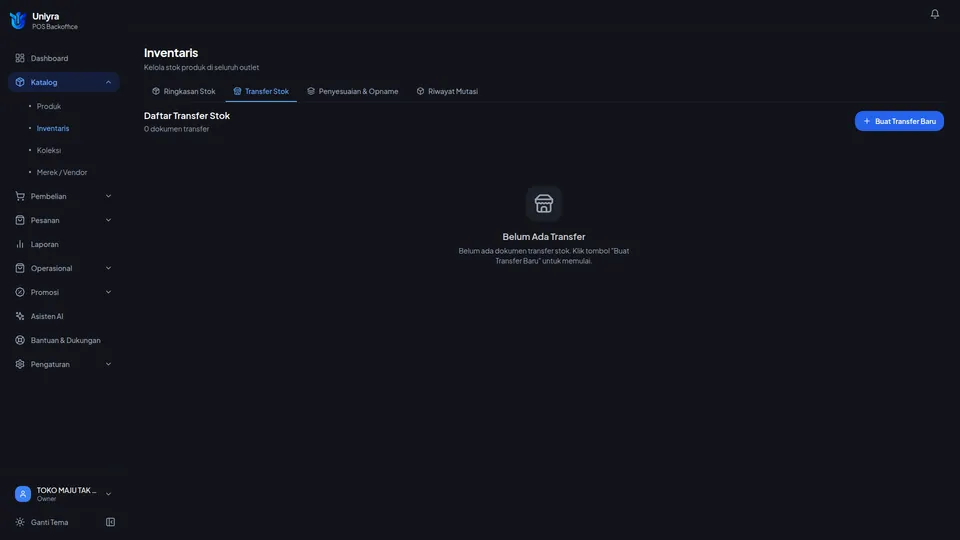Click the Pengaturan gear icon

click(x=20, y=364)
